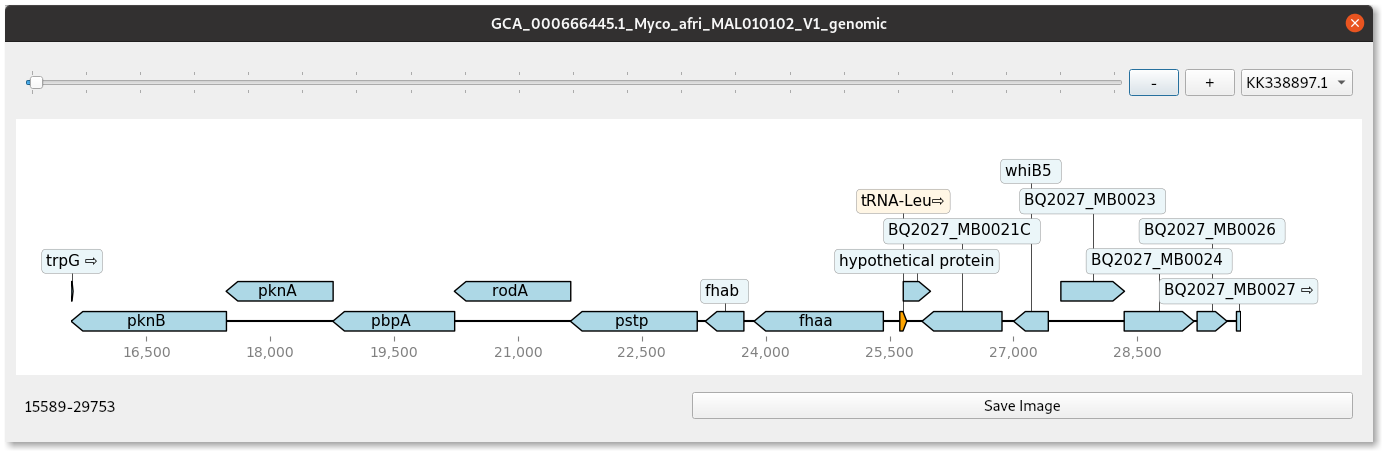
Task: Click the rodA gene arrow
Action: tap(513, 291)
